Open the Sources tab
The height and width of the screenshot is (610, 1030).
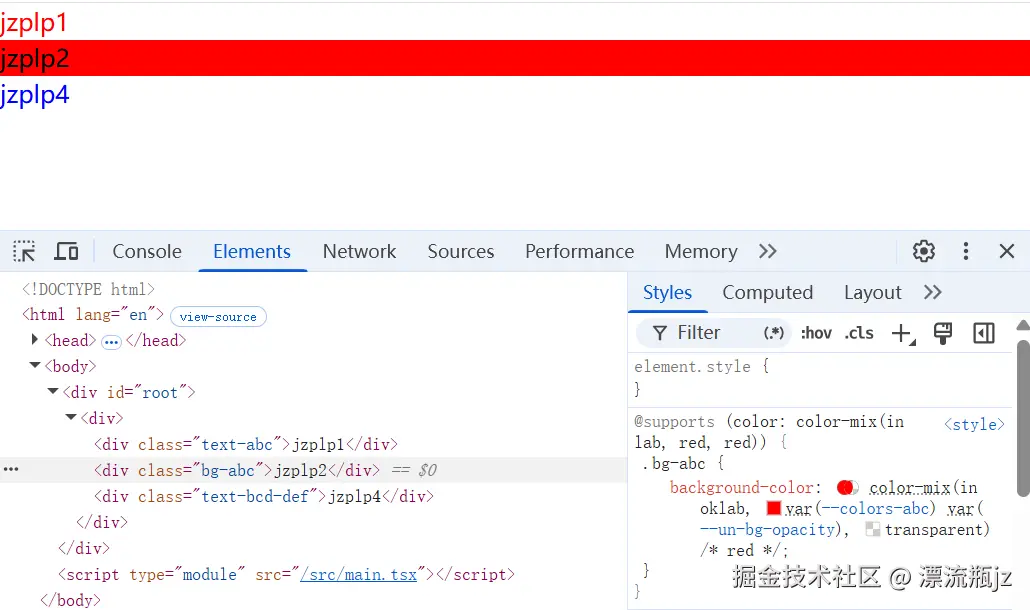460,251
